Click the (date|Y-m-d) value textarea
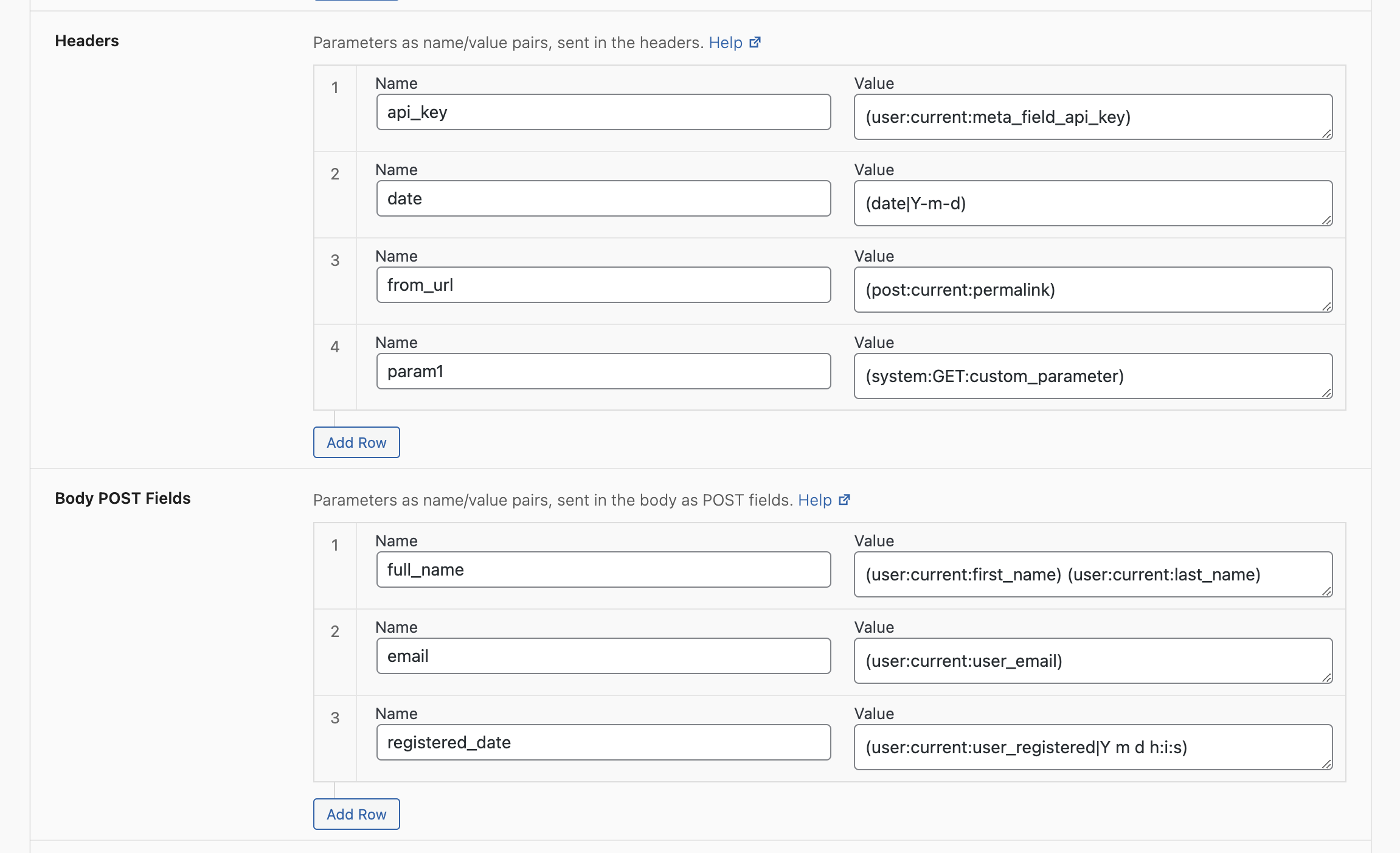The width and height of the screenshot is (1400, 853). (x=1093, y=203)
